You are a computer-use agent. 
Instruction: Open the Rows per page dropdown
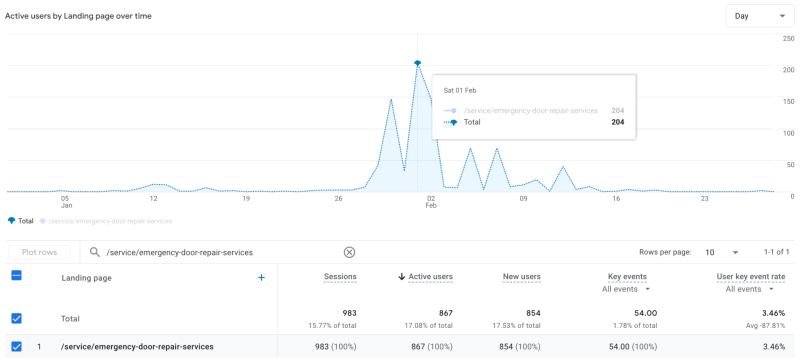(721, 252)
